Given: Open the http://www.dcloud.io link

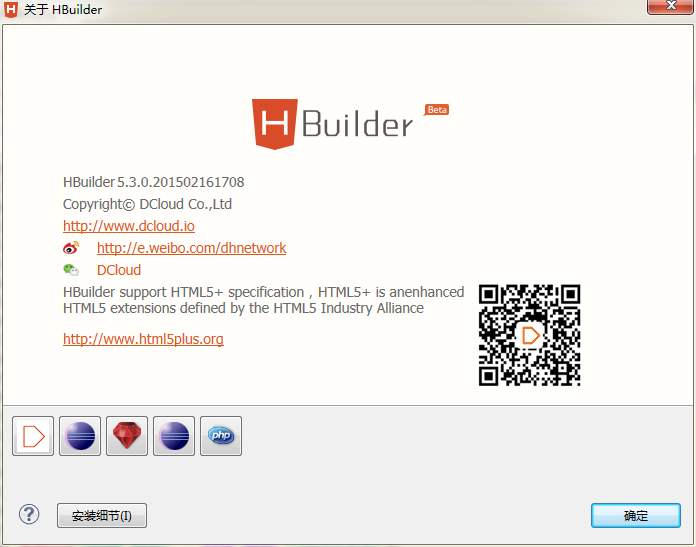Looking at the screenshot, I should point(129,226).
